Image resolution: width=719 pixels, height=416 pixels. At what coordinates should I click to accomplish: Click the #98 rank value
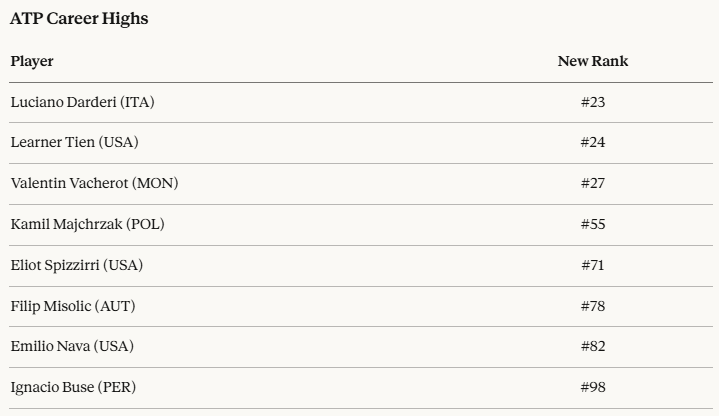pyautogui.click(x=593, y=387)
